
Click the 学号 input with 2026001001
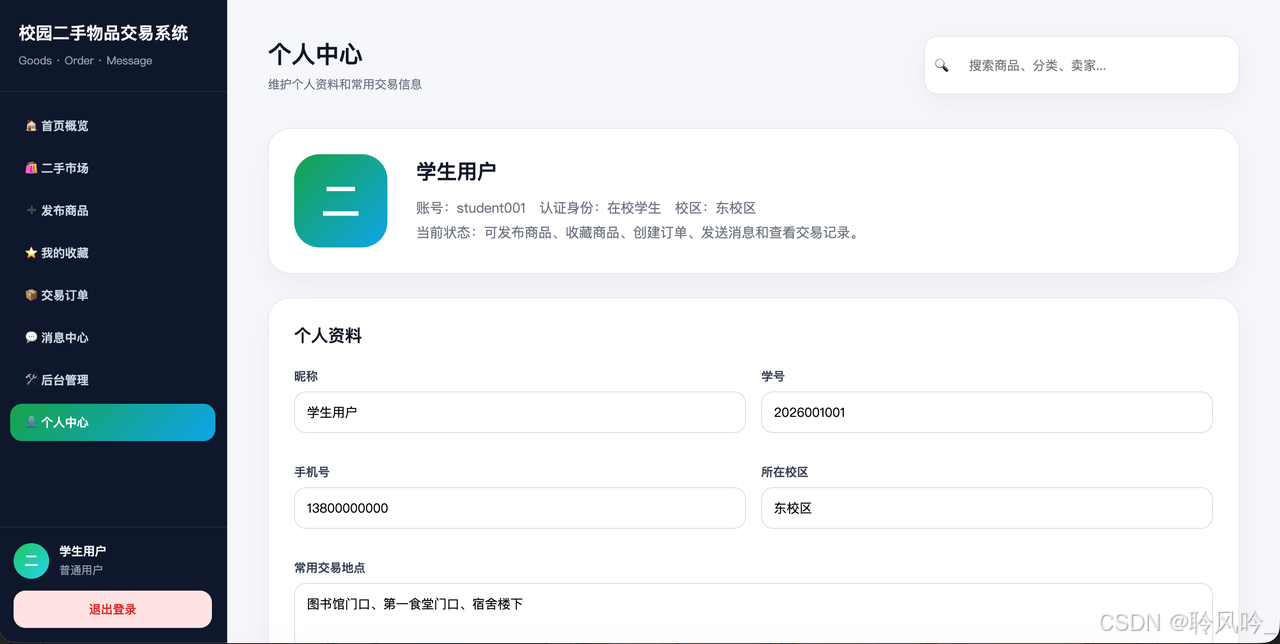click(x=987, y=412)
